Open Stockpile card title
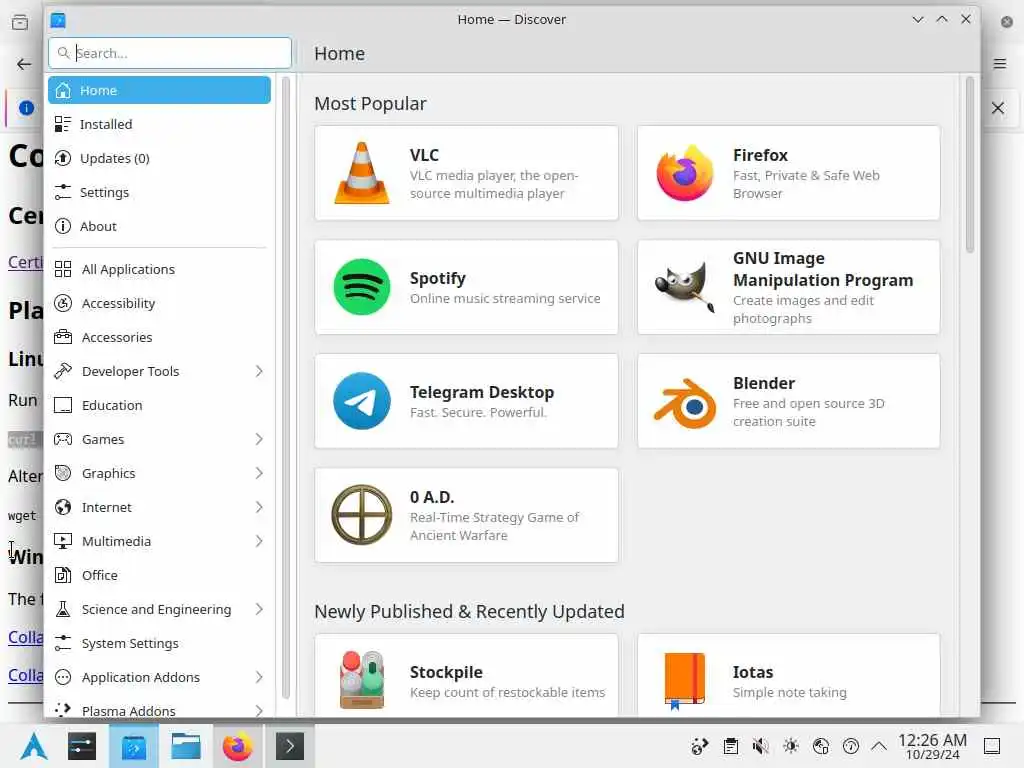This screenshot has width=1024, height=768. [446, 672]
